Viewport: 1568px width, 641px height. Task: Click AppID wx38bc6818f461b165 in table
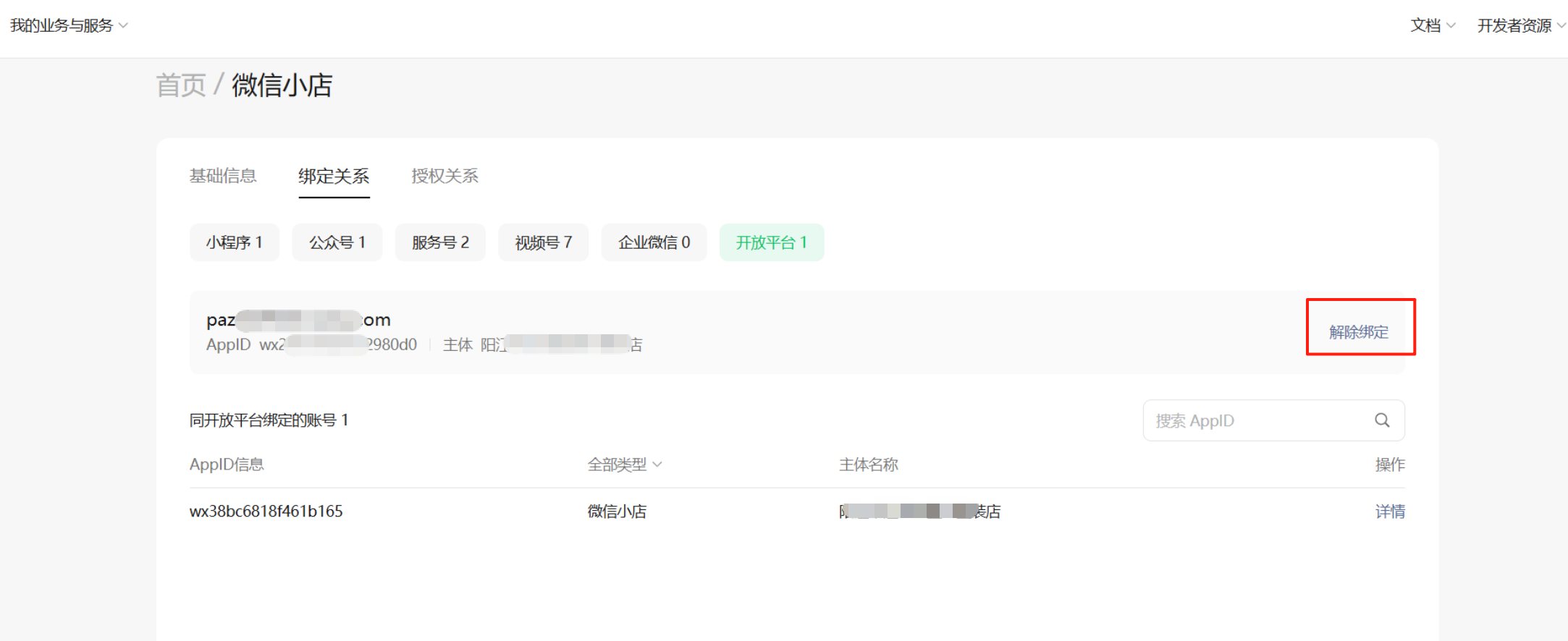click(266, 511)
